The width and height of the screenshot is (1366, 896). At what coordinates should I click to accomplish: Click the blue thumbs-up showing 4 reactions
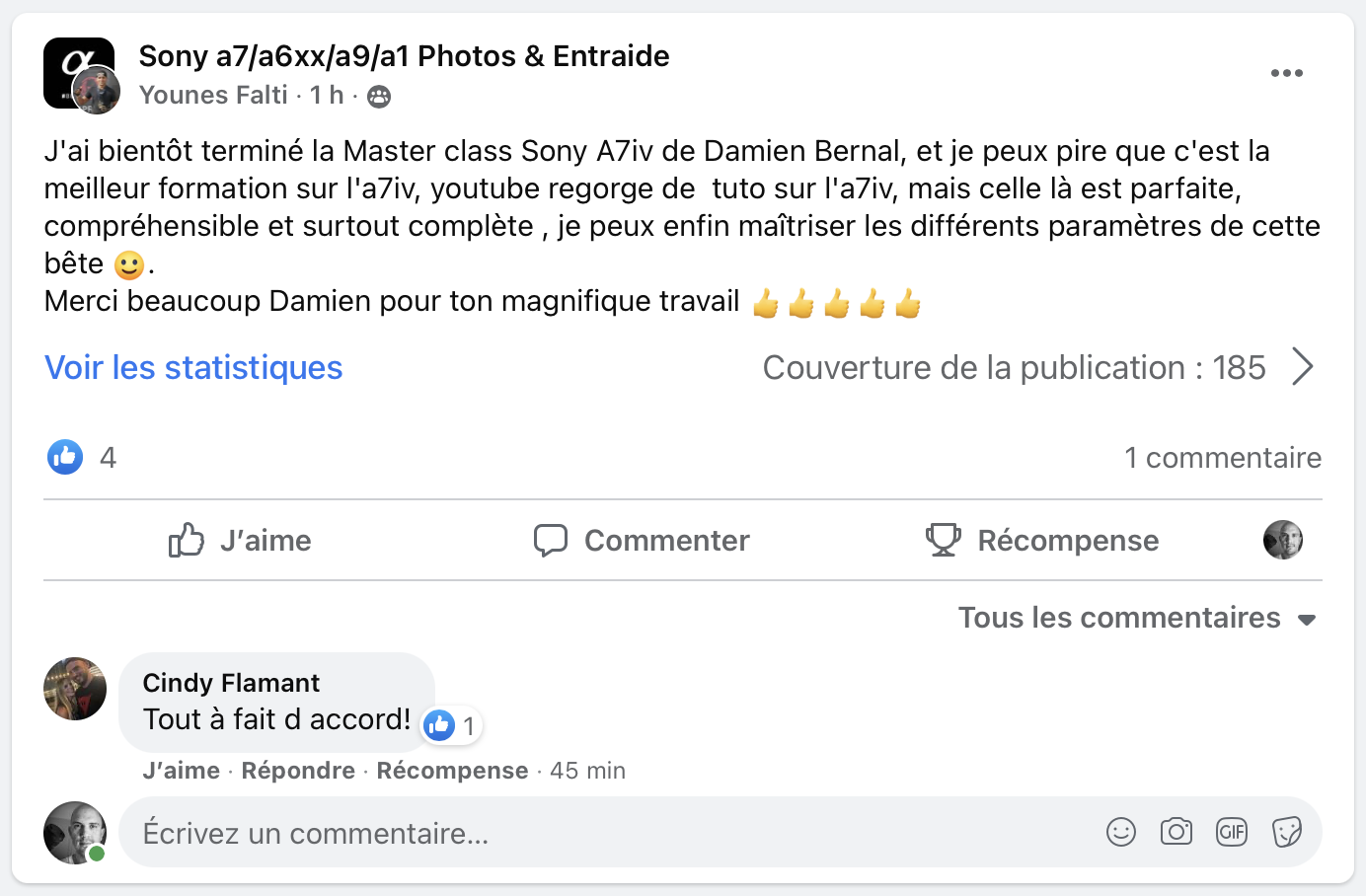(x=64, y=457)
